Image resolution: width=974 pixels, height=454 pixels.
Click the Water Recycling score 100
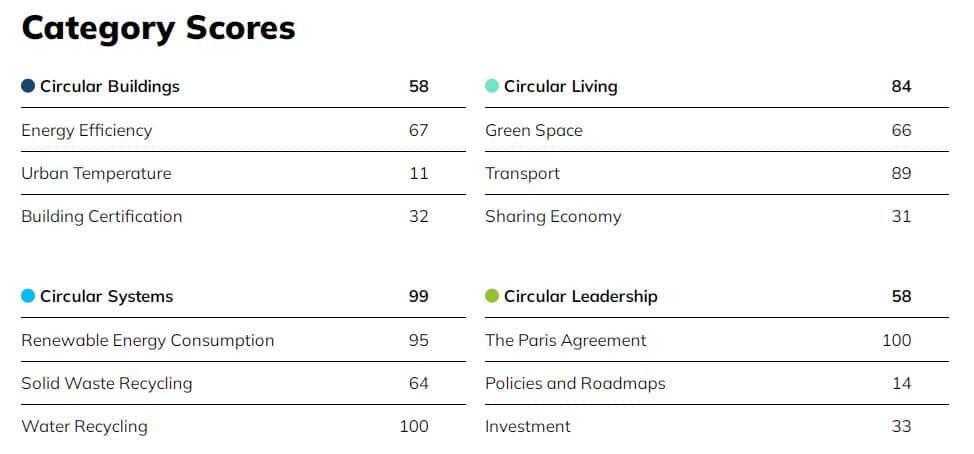click(x=414, y=427)
